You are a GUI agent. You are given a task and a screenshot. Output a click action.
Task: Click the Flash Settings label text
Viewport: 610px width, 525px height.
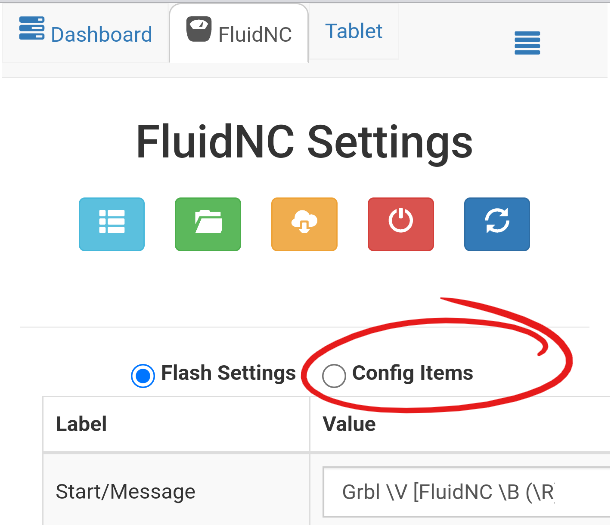click(228, 374)
